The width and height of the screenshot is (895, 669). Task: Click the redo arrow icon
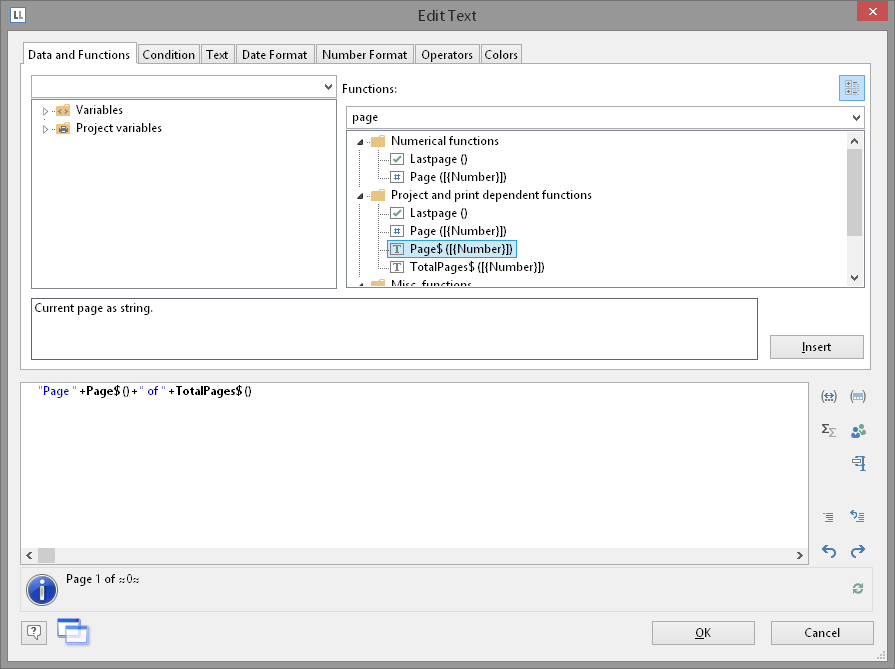tap(857, 551)
